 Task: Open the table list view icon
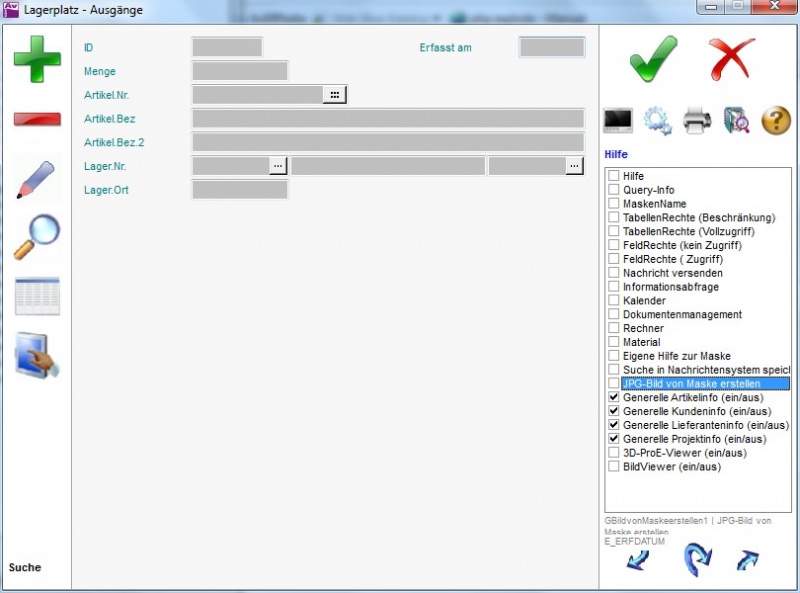37,297
